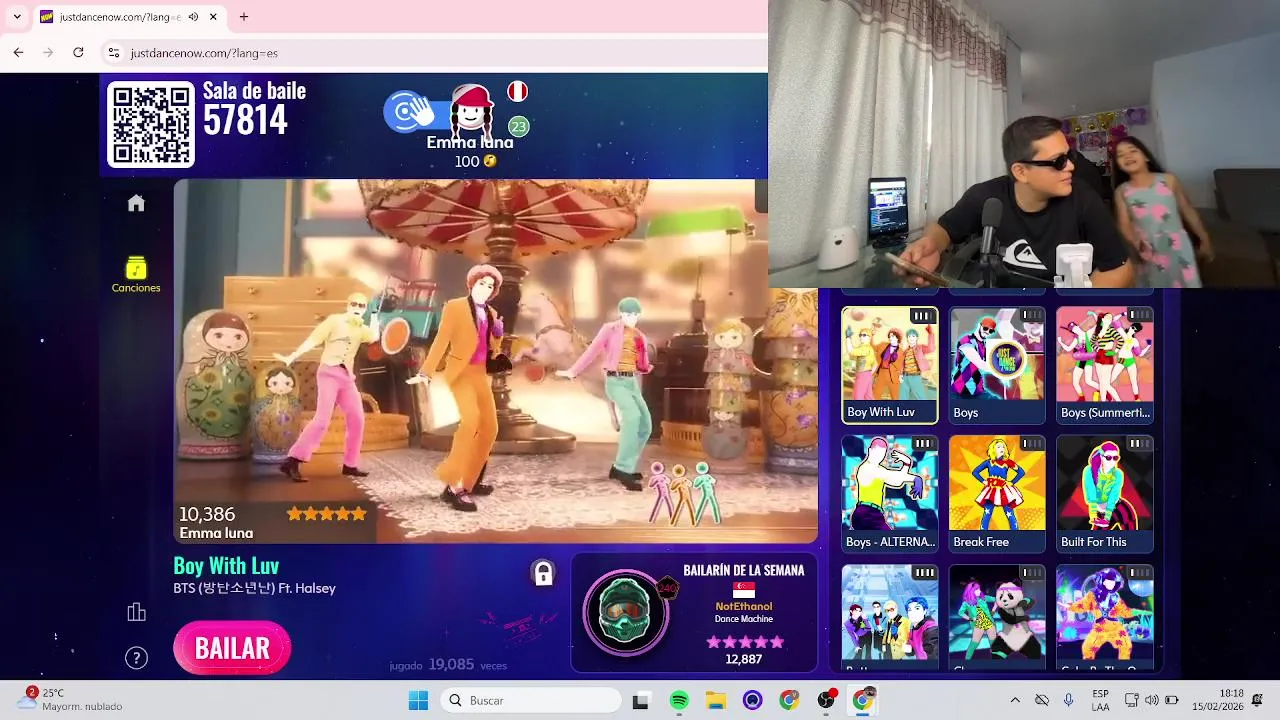The width and height of the screenshot is (1280, 720).
Task: Click the five gold stars rating
Action: [x=327, y=514]
